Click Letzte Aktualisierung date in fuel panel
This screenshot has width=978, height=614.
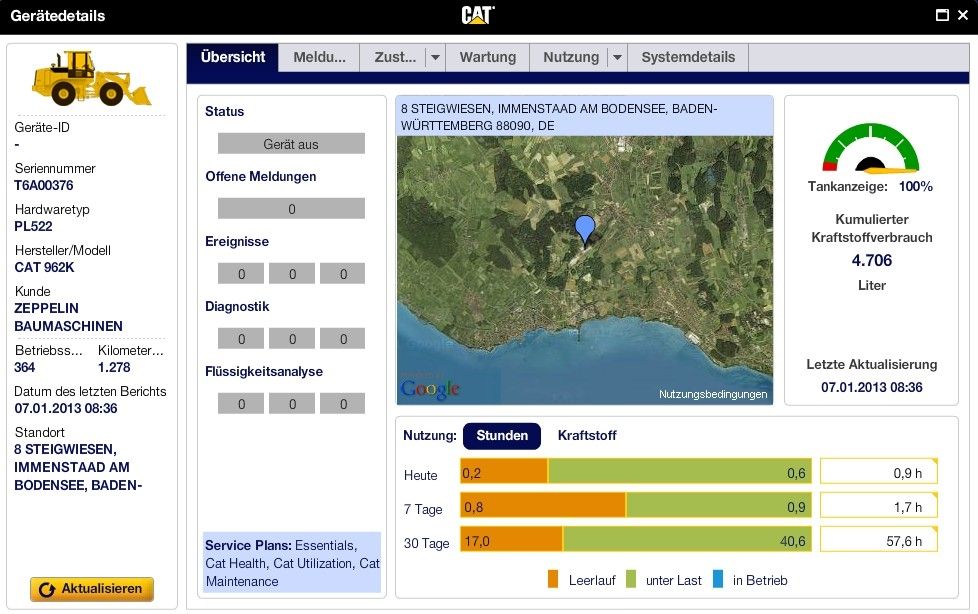point(871,387)
